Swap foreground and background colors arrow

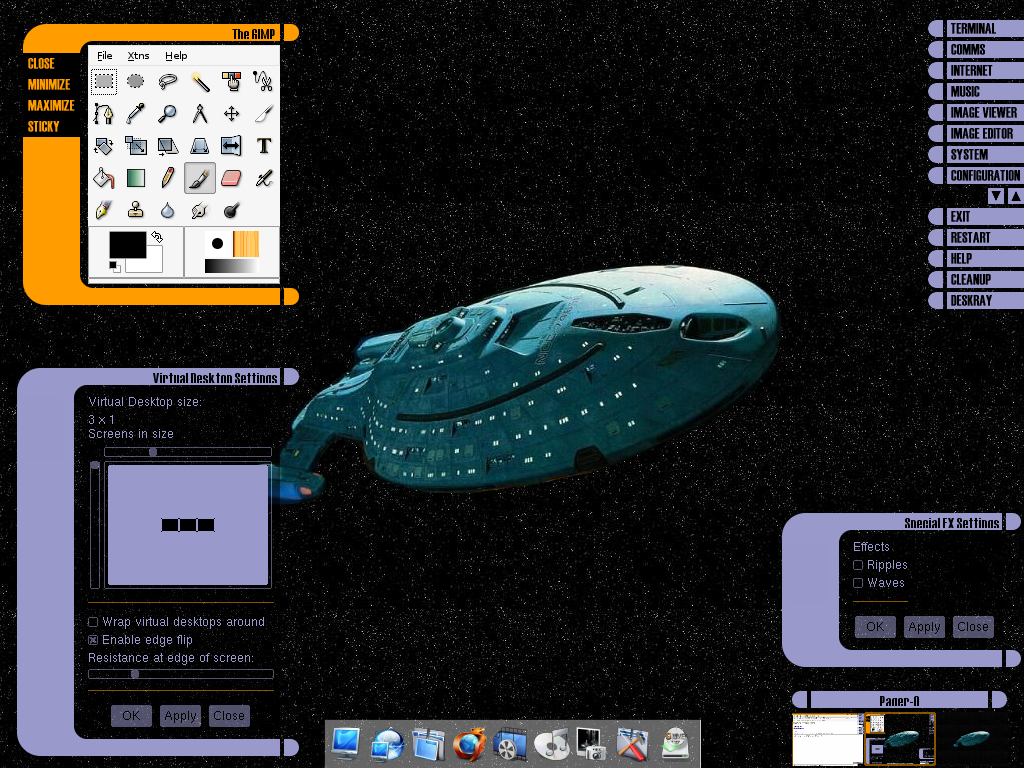pos(157,238)
